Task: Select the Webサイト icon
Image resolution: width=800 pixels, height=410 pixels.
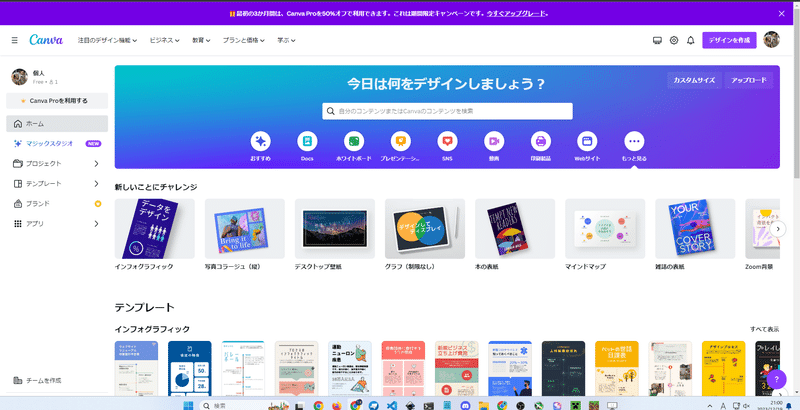Action: [x=587, y=141]
